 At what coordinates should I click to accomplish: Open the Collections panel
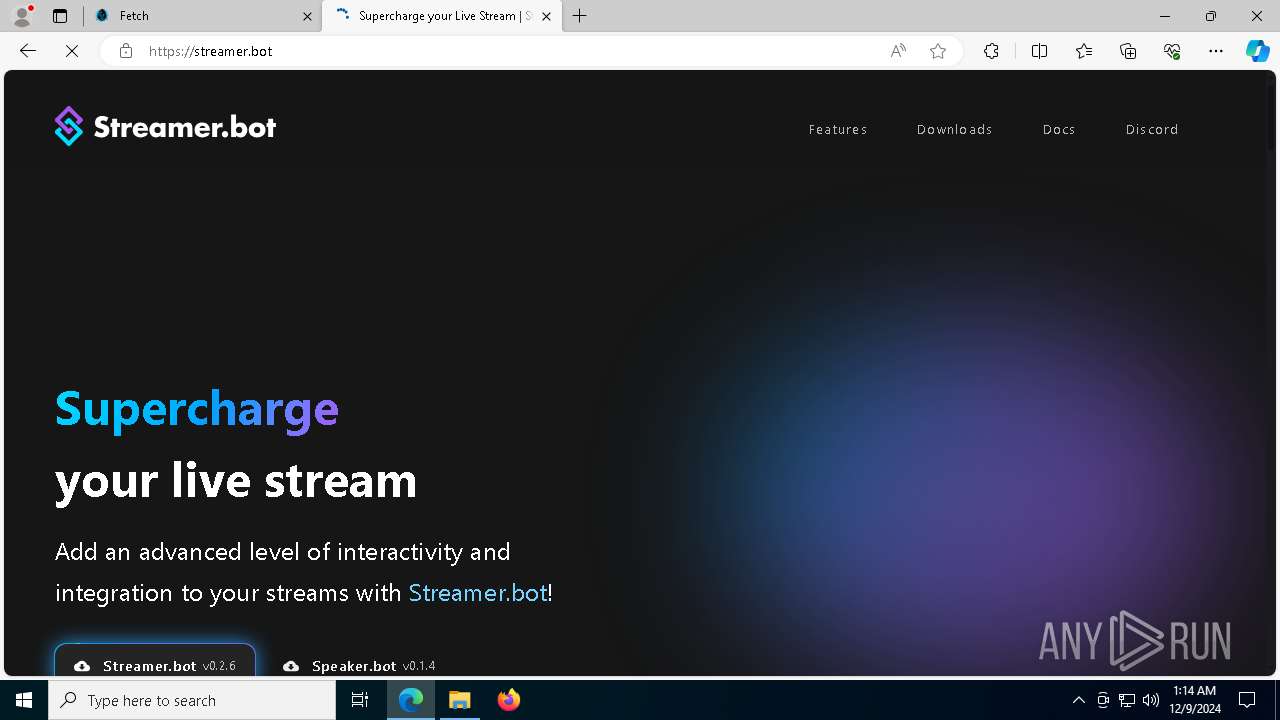(x=1128, y=51)
